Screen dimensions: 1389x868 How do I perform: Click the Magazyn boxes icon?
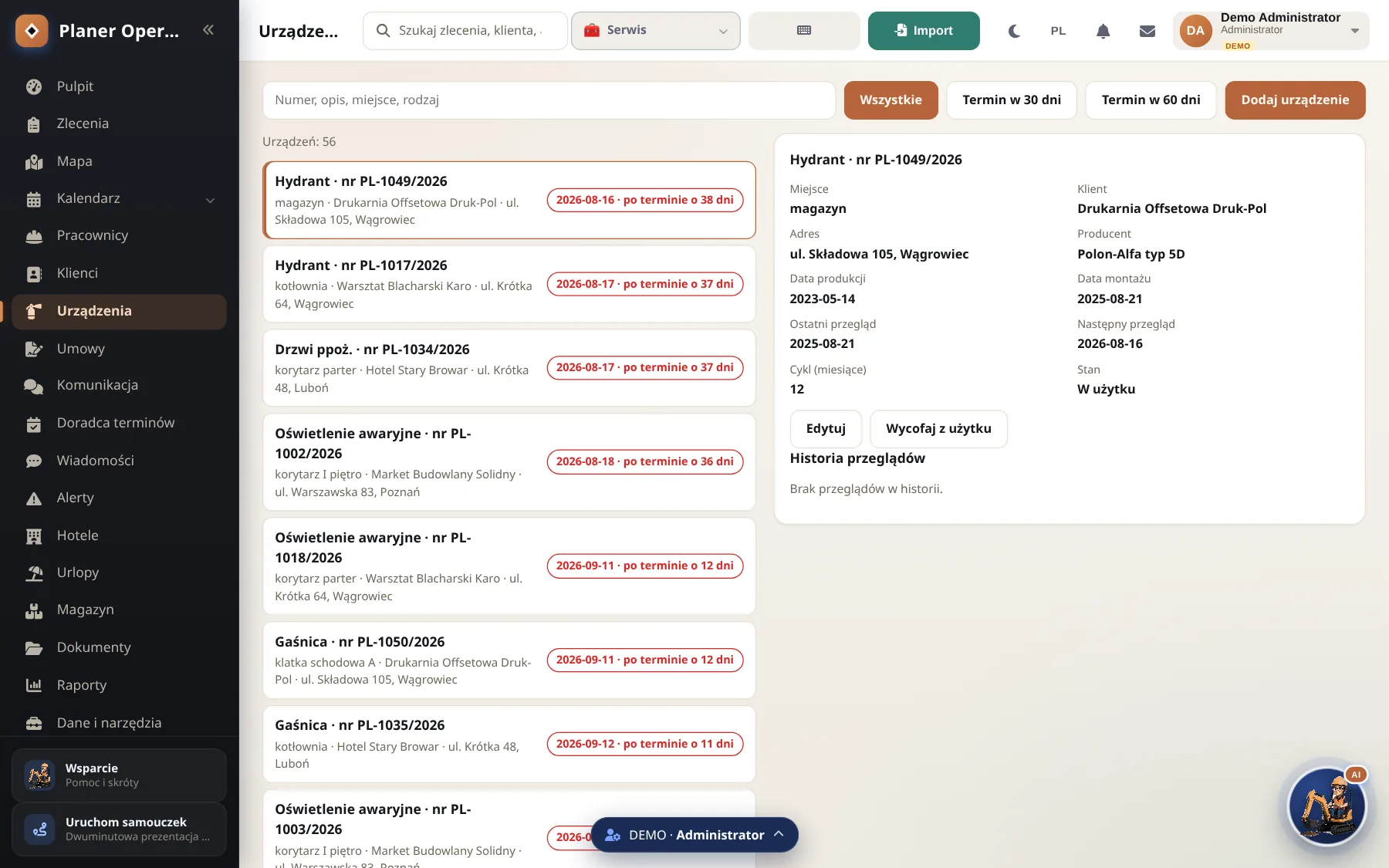click(34, 610)
